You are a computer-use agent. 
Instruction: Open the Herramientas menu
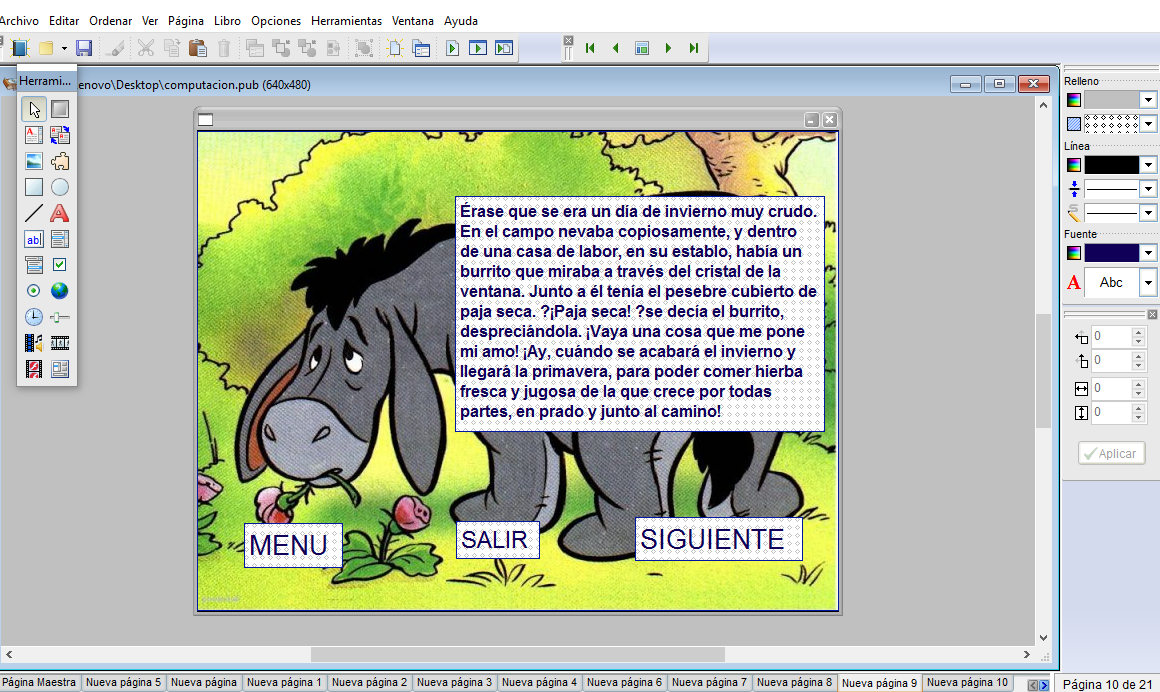pyautogui.click(x=346, y=21)
